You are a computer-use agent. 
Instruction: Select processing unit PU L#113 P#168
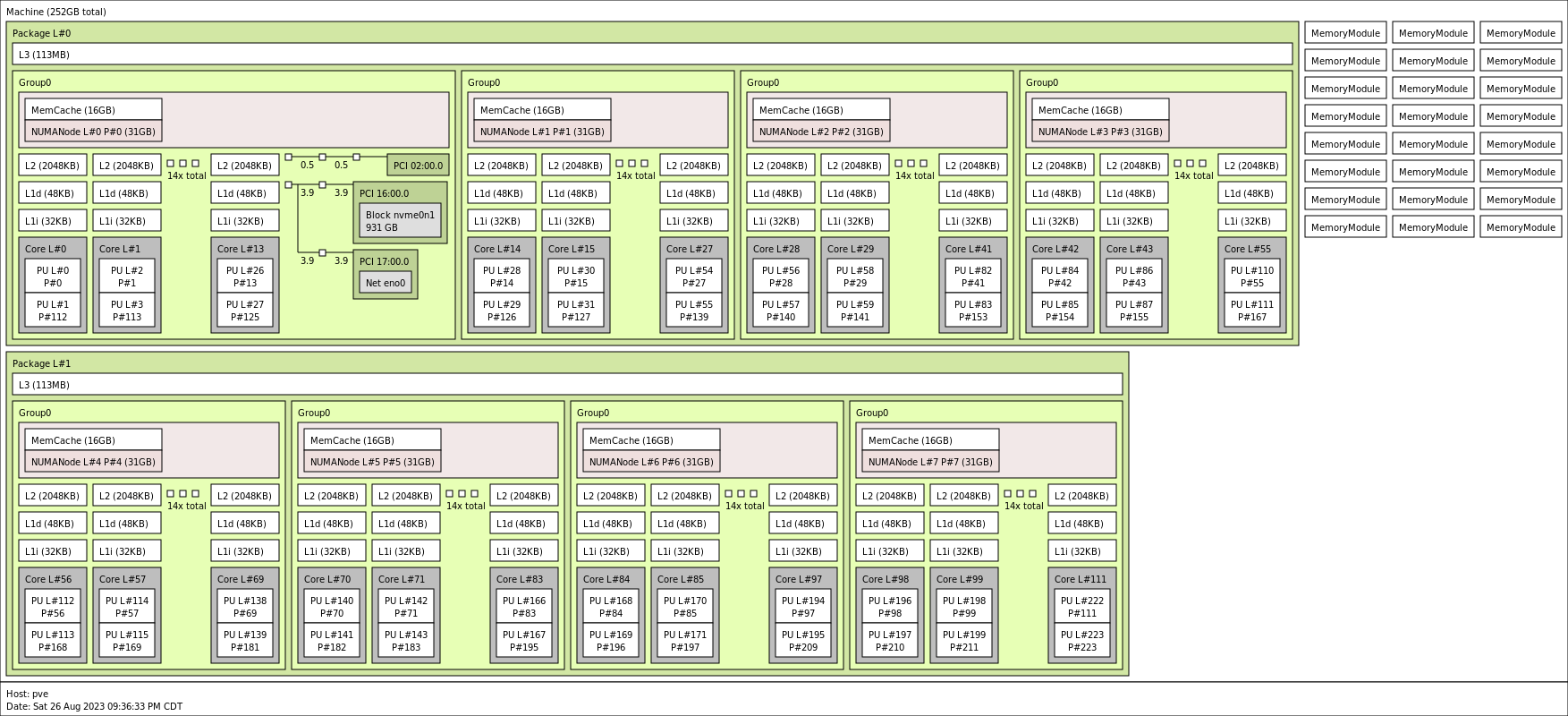coord(53,641)
